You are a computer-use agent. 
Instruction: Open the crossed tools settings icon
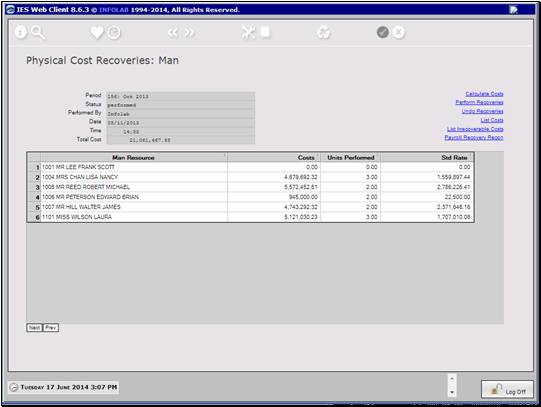click(x=248, y=32)
